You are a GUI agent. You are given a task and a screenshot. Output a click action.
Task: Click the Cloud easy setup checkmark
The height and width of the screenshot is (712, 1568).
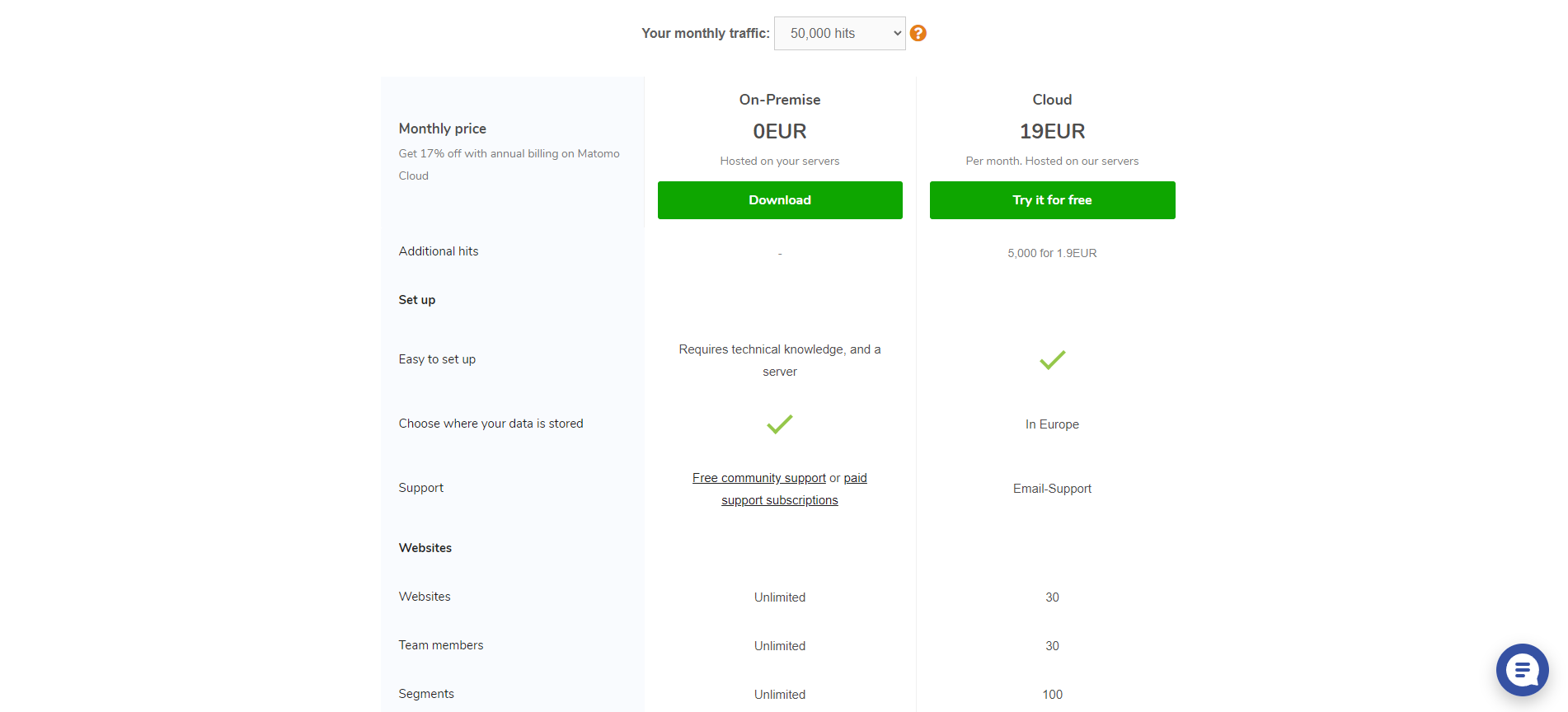(x=1052, y=360)
